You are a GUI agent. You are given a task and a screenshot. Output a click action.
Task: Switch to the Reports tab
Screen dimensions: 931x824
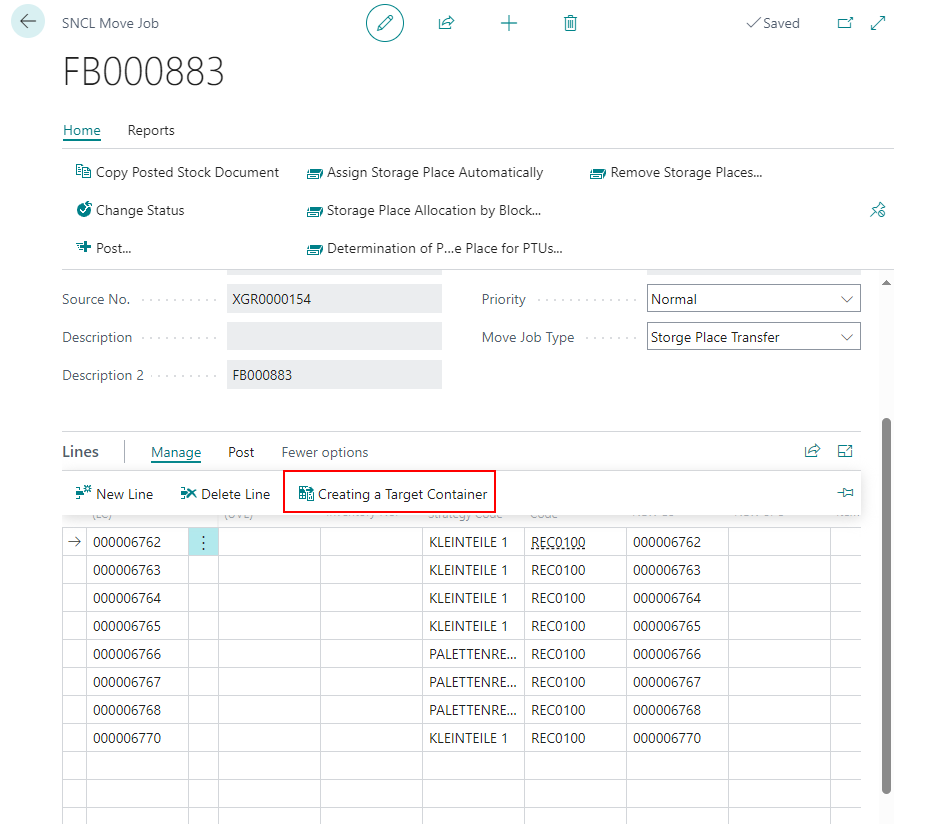click(151, 130)
